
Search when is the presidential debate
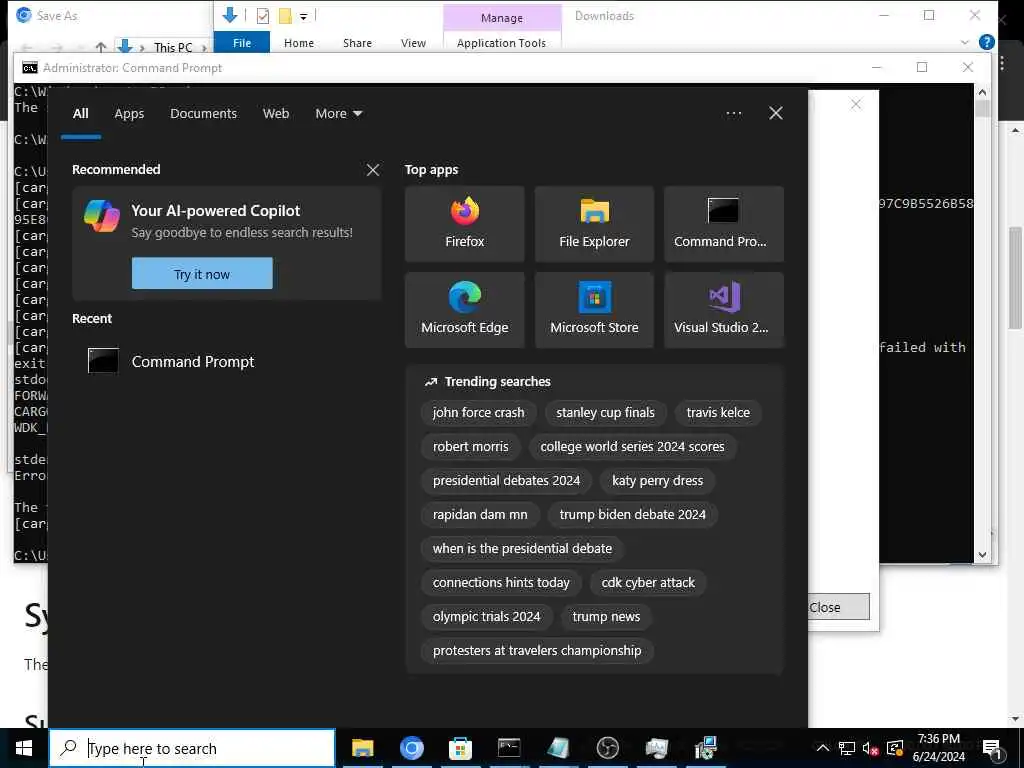522,549
